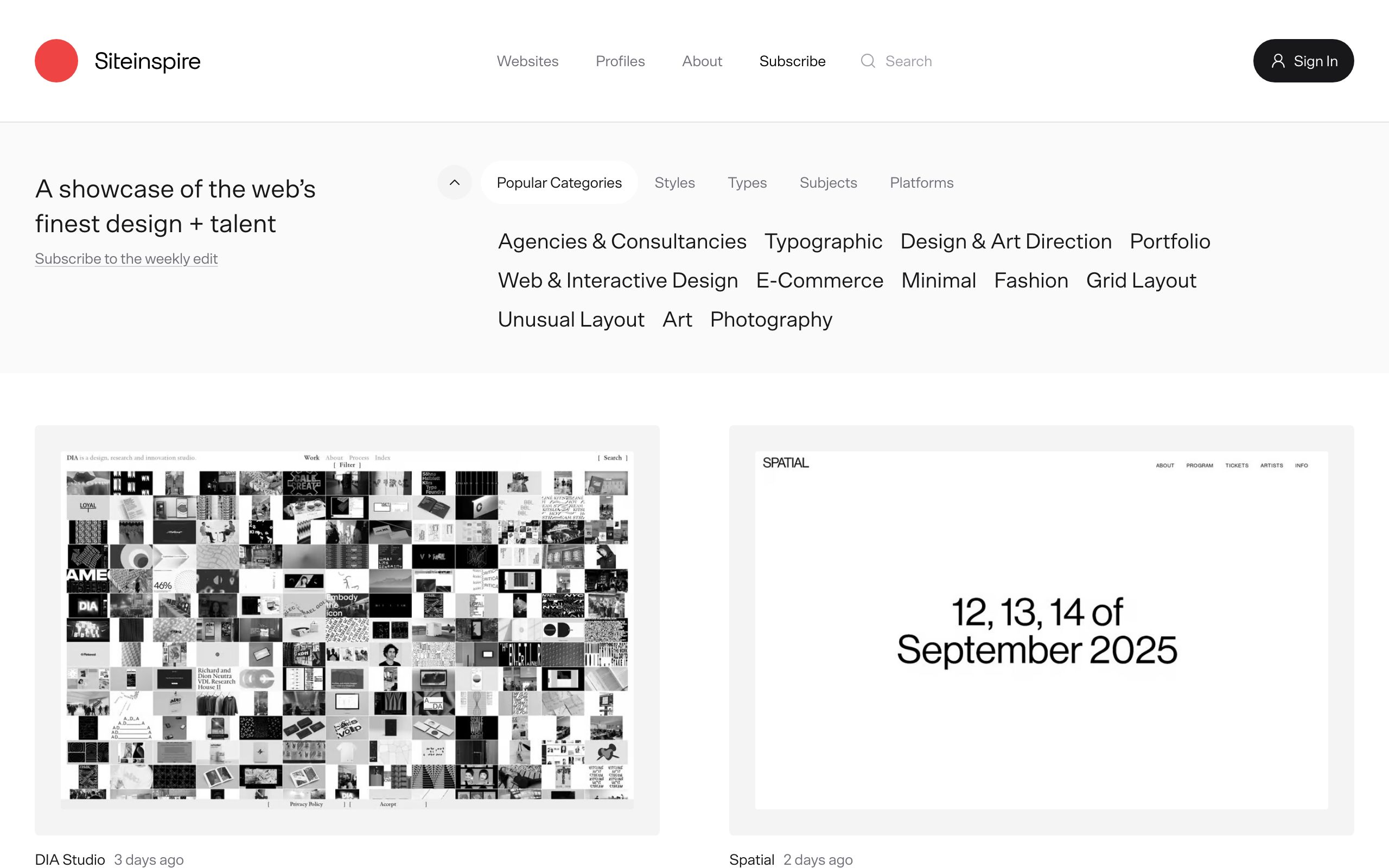This screenshot has width=1389, height=868.
Task: Switch to the Types tab
Action: click(747, 183)
